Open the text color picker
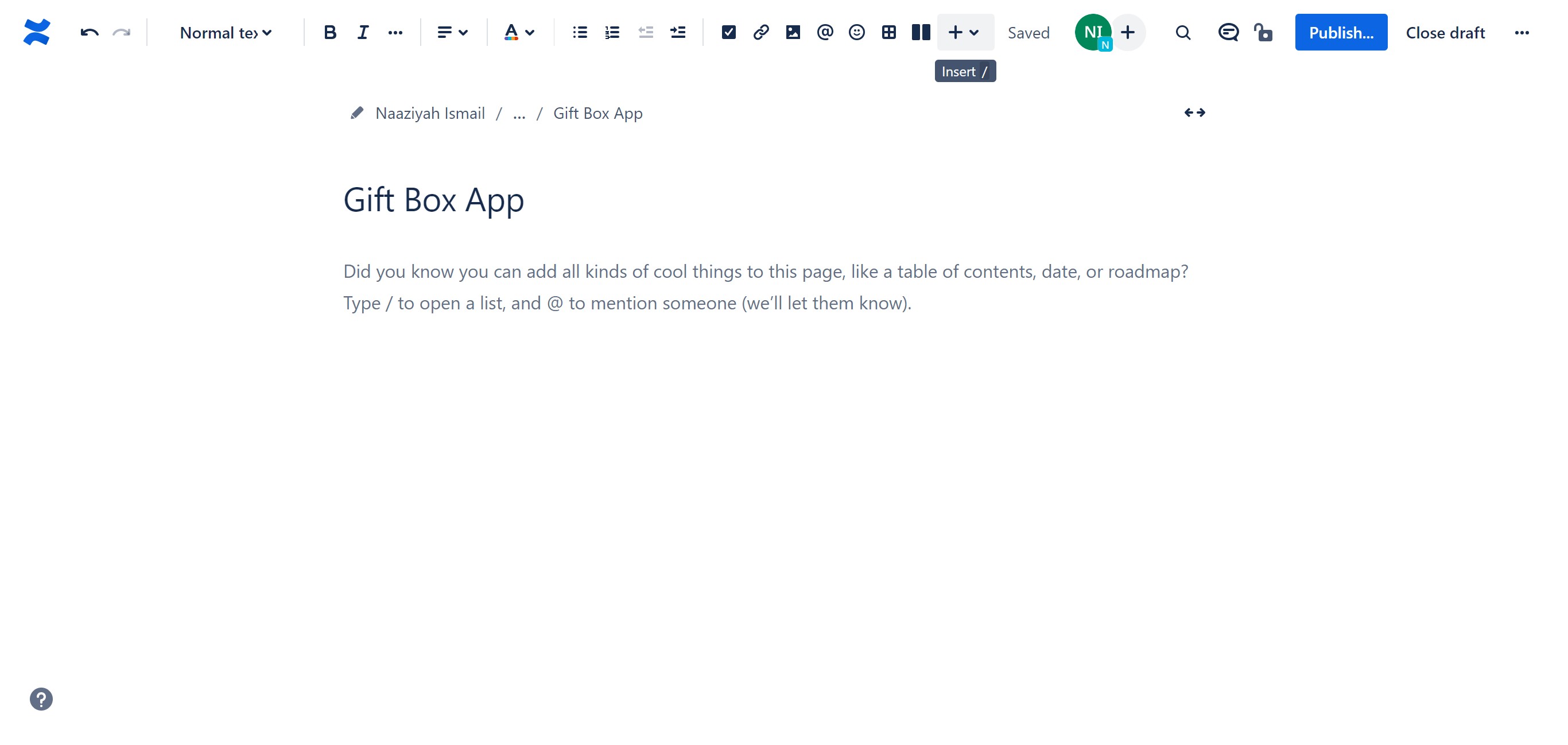 click(x=519, y=32)
